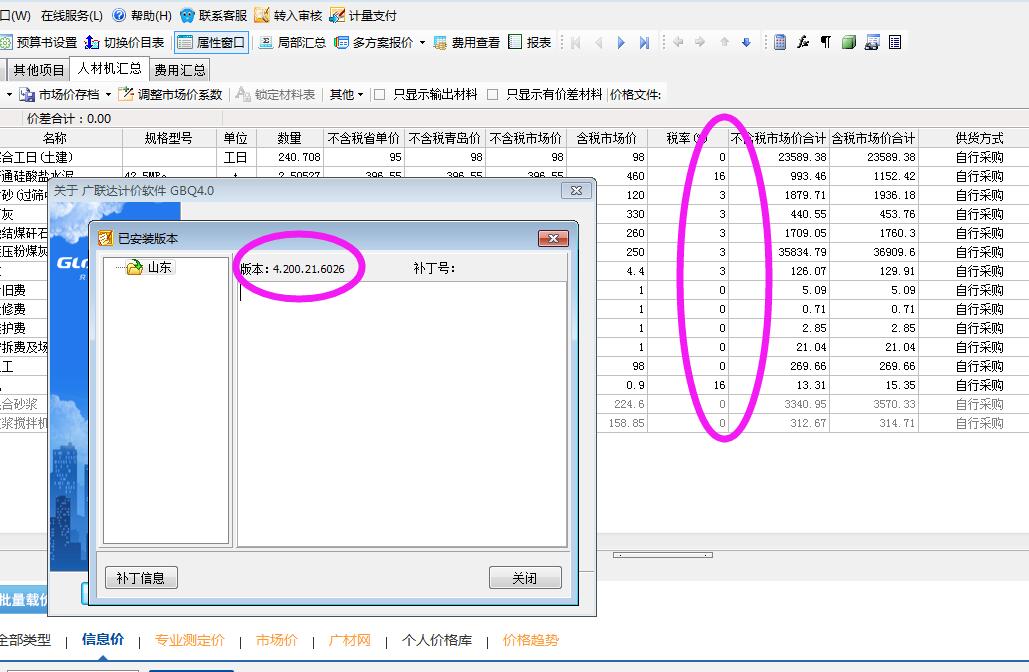Open 帮助(H) help menu
Viewport: 1029px width, 672px height.
click(142, 15)
